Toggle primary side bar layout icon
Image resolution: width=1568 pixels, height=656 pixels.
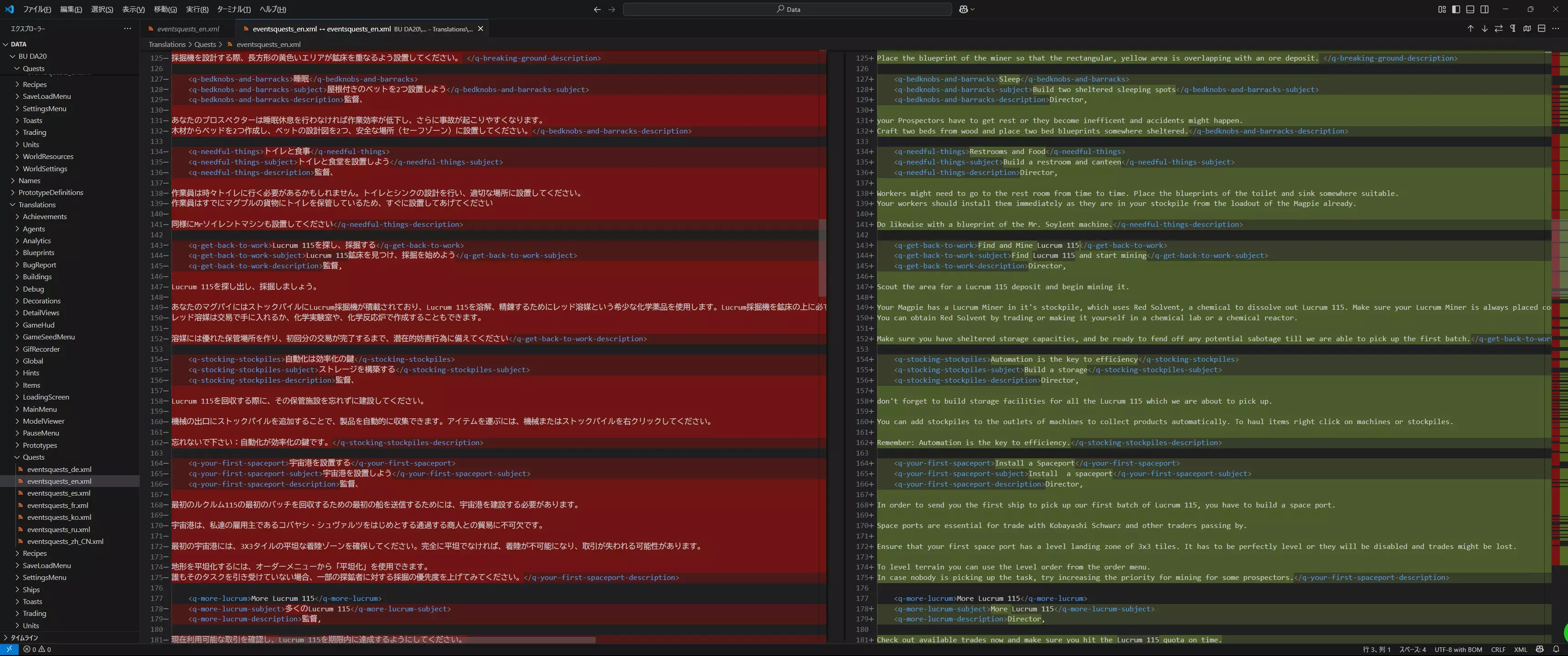(x=1456, y=9)
